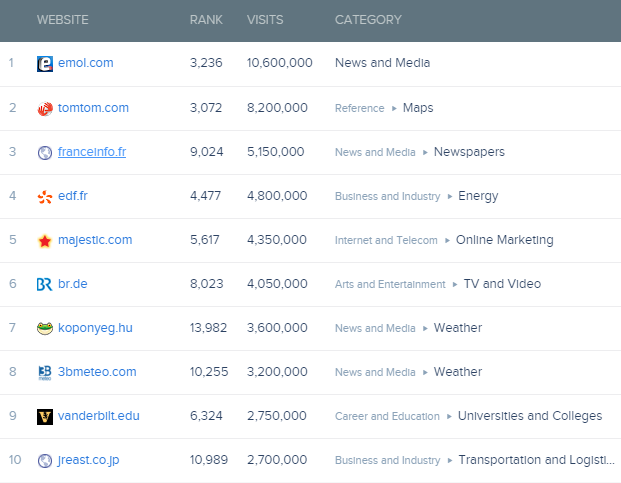
Task: Click the Arts and Entertainment category
Action: click(x=390, y=284)
